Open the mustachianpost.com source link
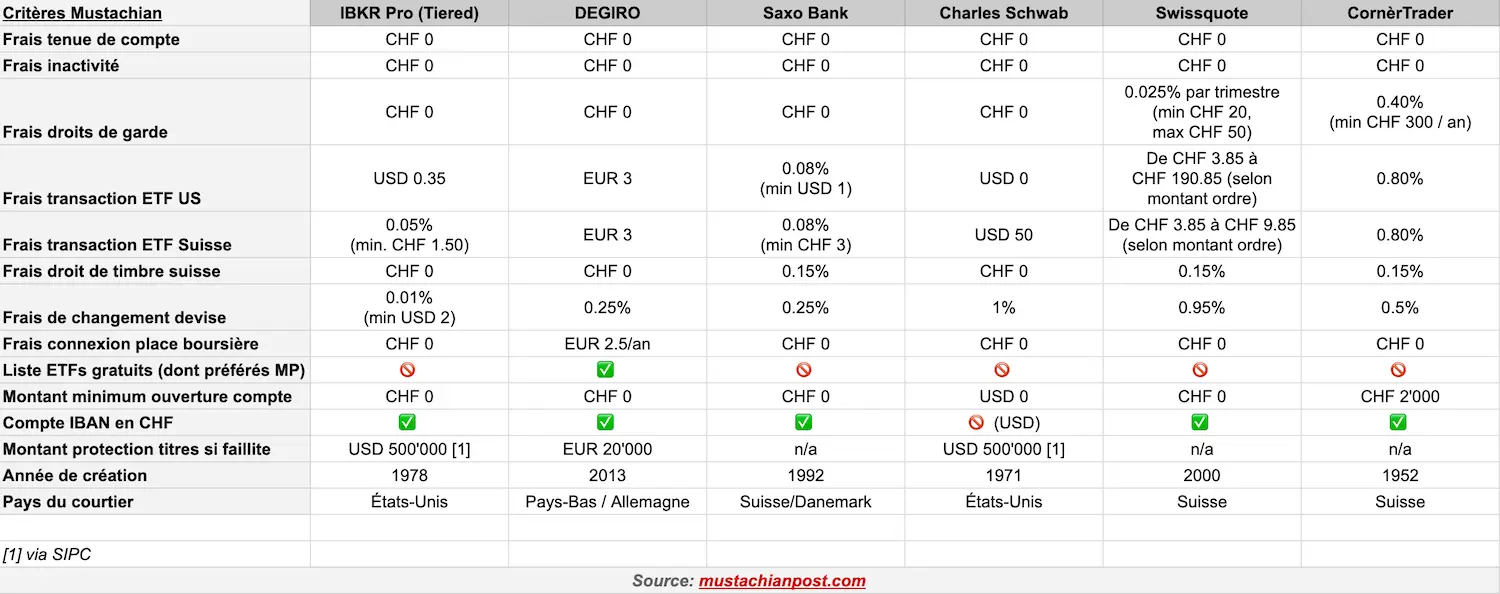Viewport: 1500px width, 594px height. [782, 581]
